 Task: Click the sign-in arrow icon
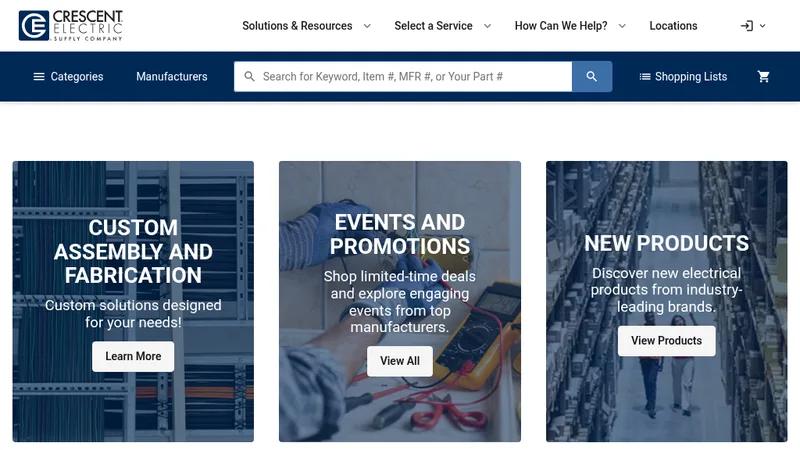pos(747,26)
